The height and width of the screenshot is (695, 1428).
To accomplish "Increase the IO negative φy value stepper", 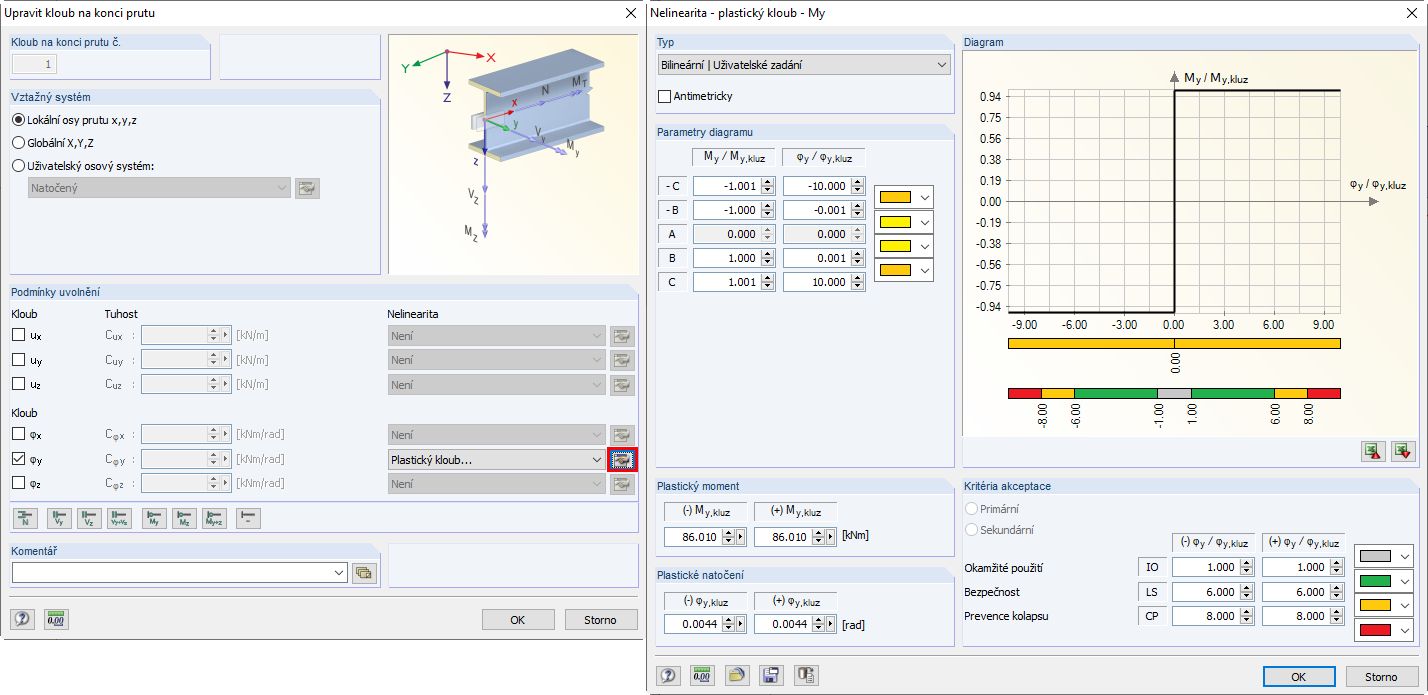I will click(1245, 563).
